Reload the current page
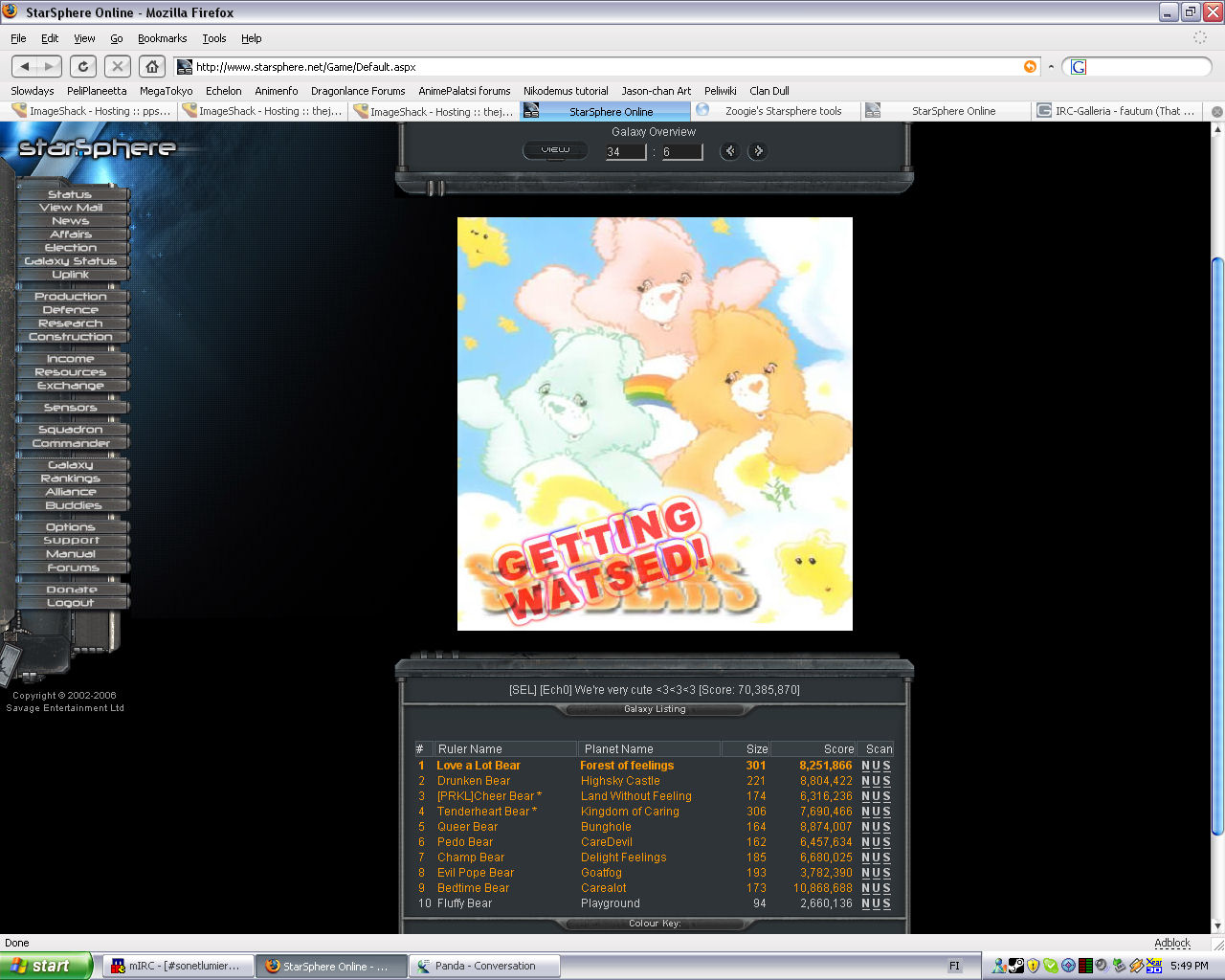Image resolution: width=1225 pixels, height=980 pixels. (x=83, y=66)
